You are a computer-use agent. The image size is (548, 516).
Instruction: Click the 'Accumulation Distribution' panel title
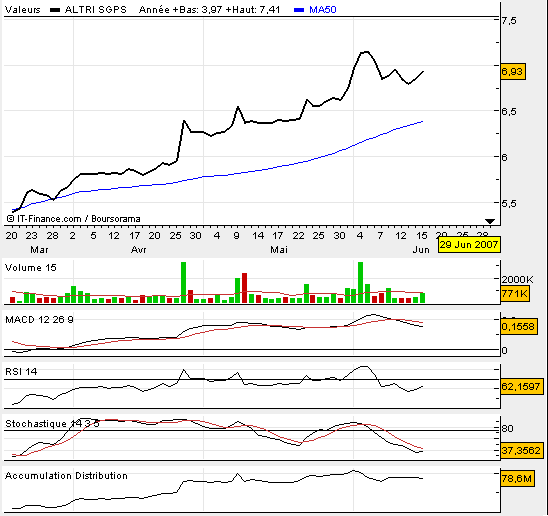(66, 476)
